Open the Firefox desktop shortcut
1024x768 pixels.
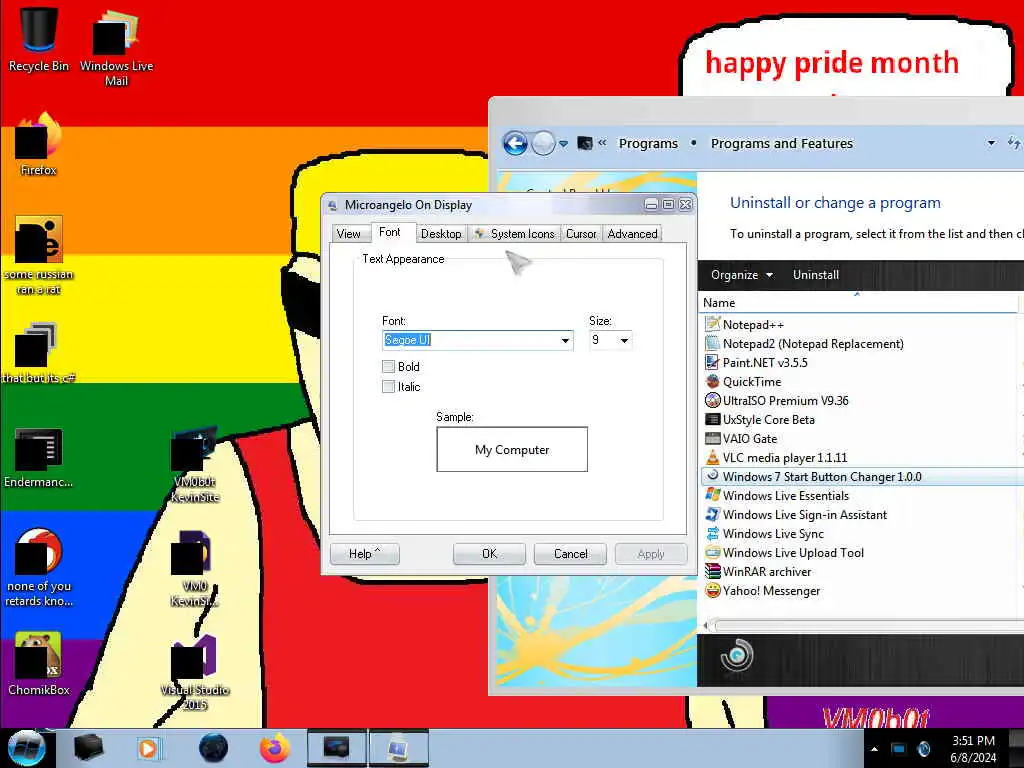pos(39,145)
